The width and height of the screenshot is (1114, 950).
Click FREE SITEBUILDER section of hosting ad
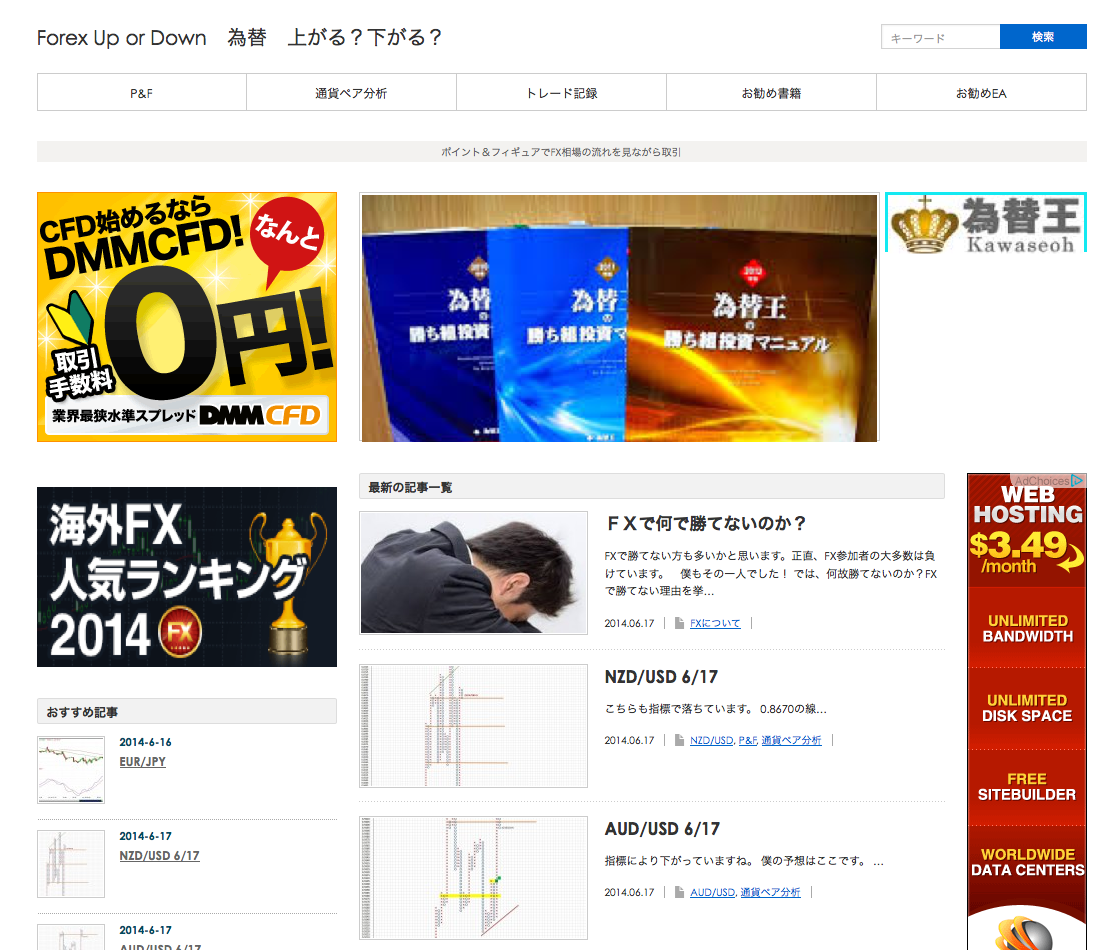click(x=1027, y=787)
